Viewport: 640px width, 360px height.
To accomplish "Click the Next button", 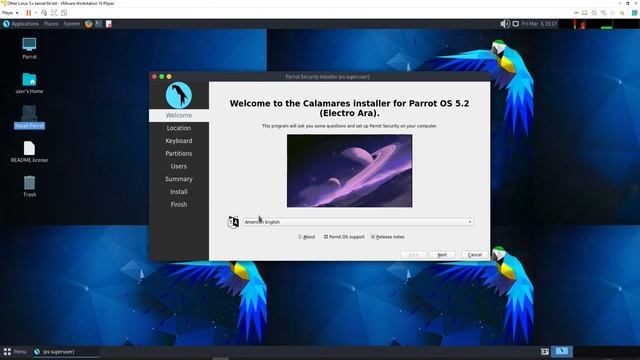I will click(442, 255).
